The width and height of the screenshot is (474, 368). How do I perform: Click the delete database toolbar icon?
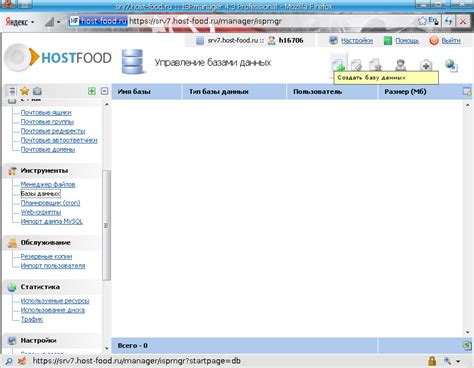coord(375,64)
